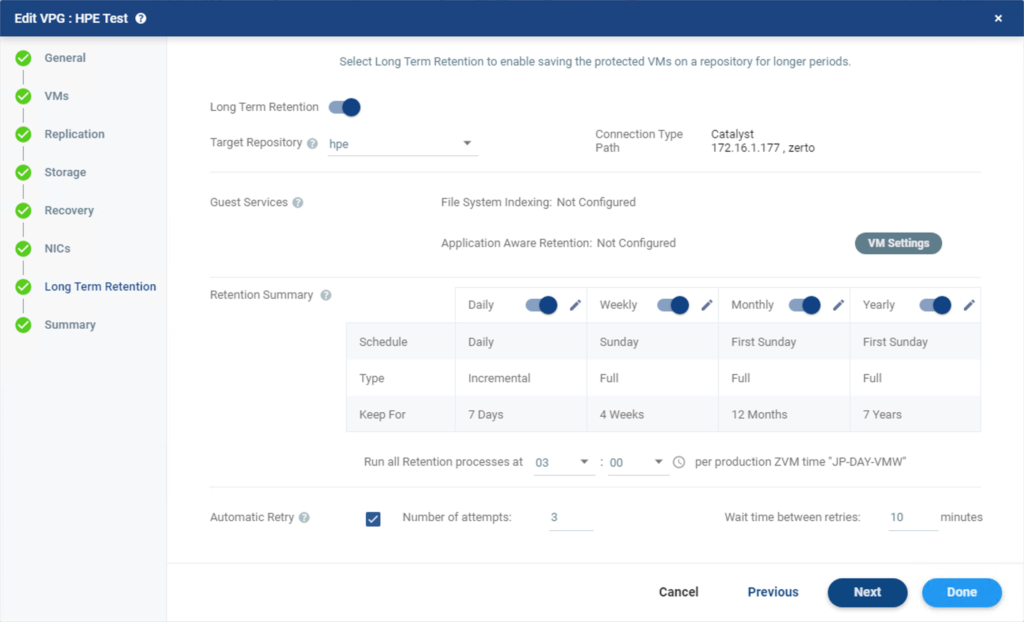Click the 'Incremental' type cell

(x=521, y=378)
